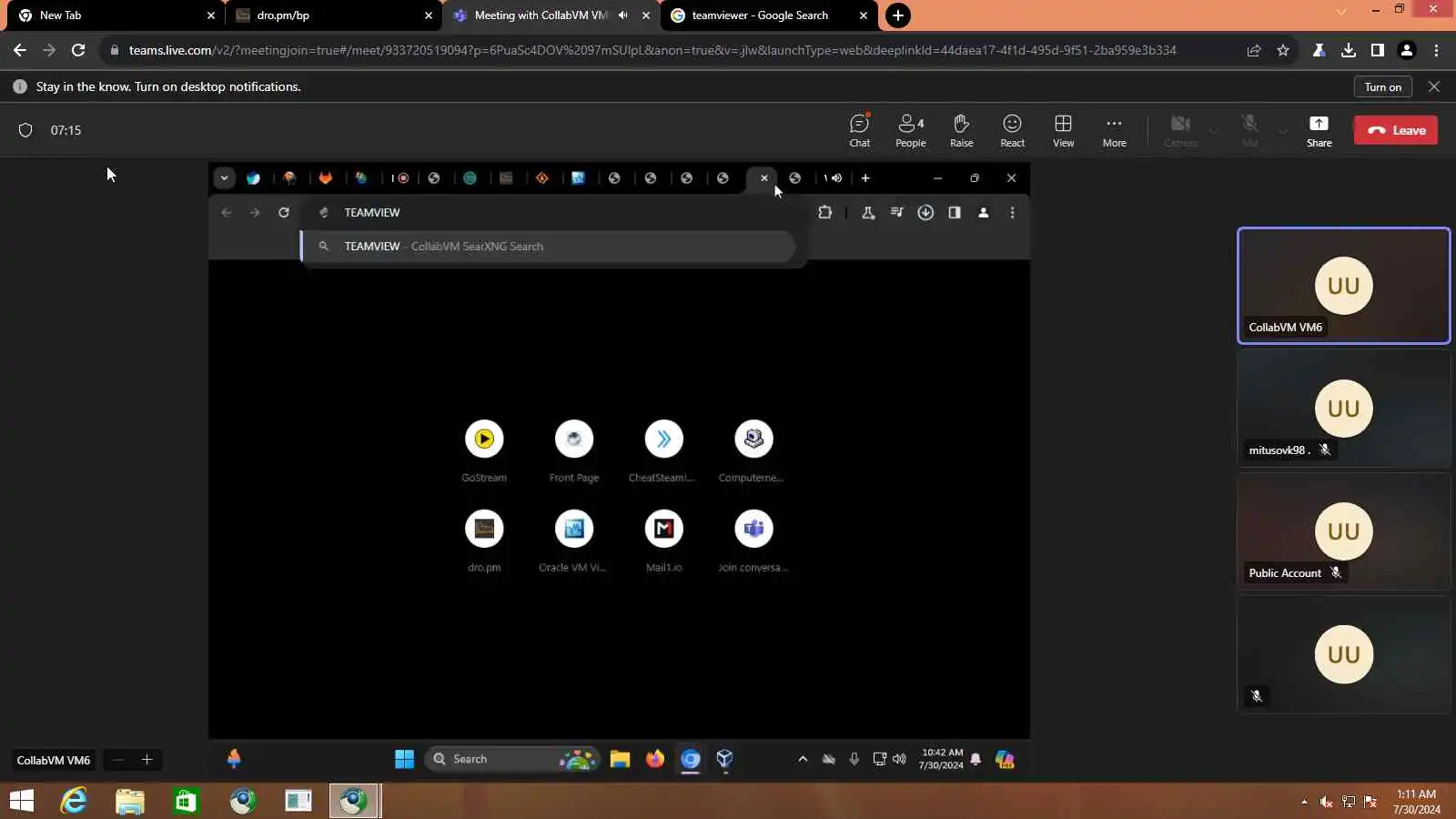1456x819 pixels.
Task: Open the outer Chrome profile menu
Action: [x=1407, y=50]
